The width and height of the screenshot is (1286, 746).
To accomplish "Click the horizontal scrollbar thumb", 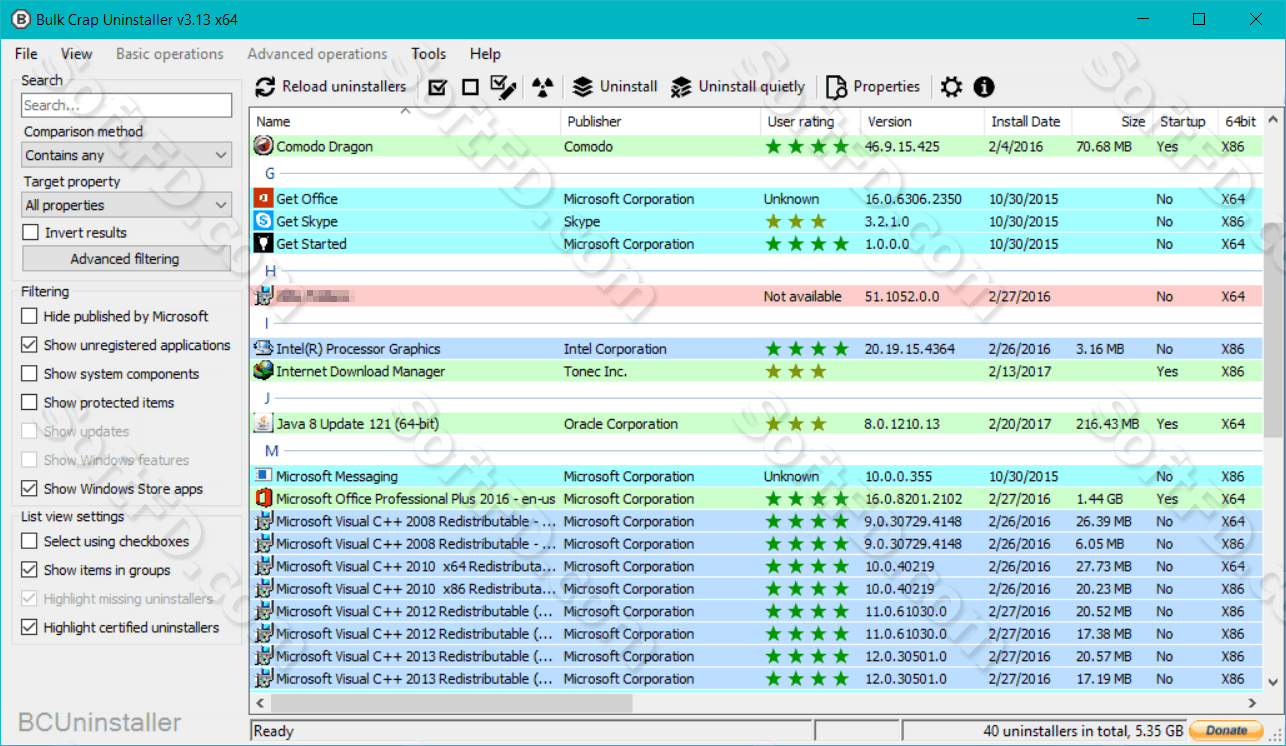I will pyautogui.click(x=450, y=703).
